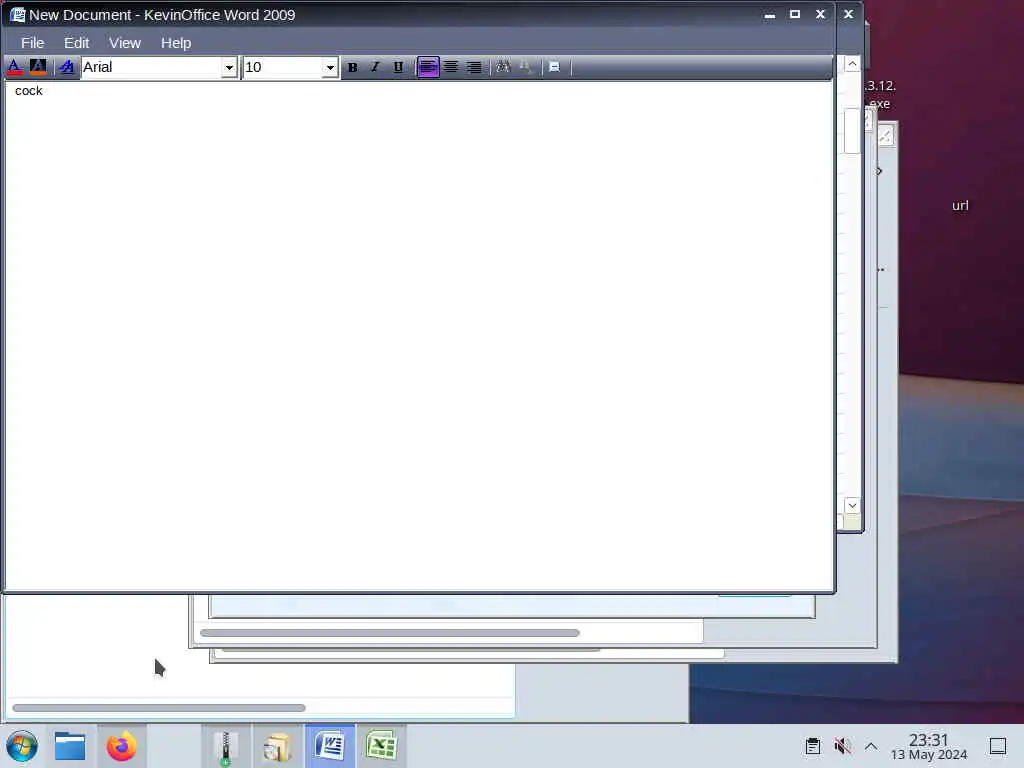
Task: Close the KevinOffice Word window
Action: click(820, 14)
